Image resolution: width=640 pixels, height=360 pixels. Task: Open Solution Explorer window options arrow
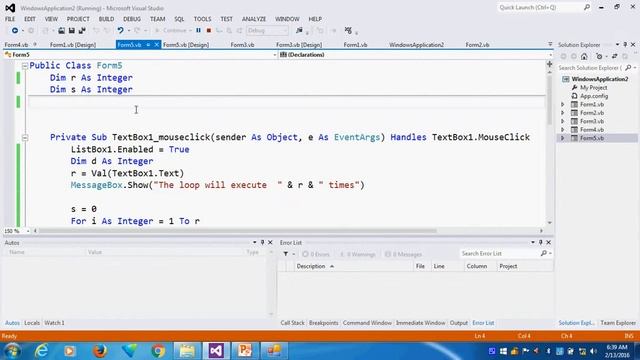point(618,44)
